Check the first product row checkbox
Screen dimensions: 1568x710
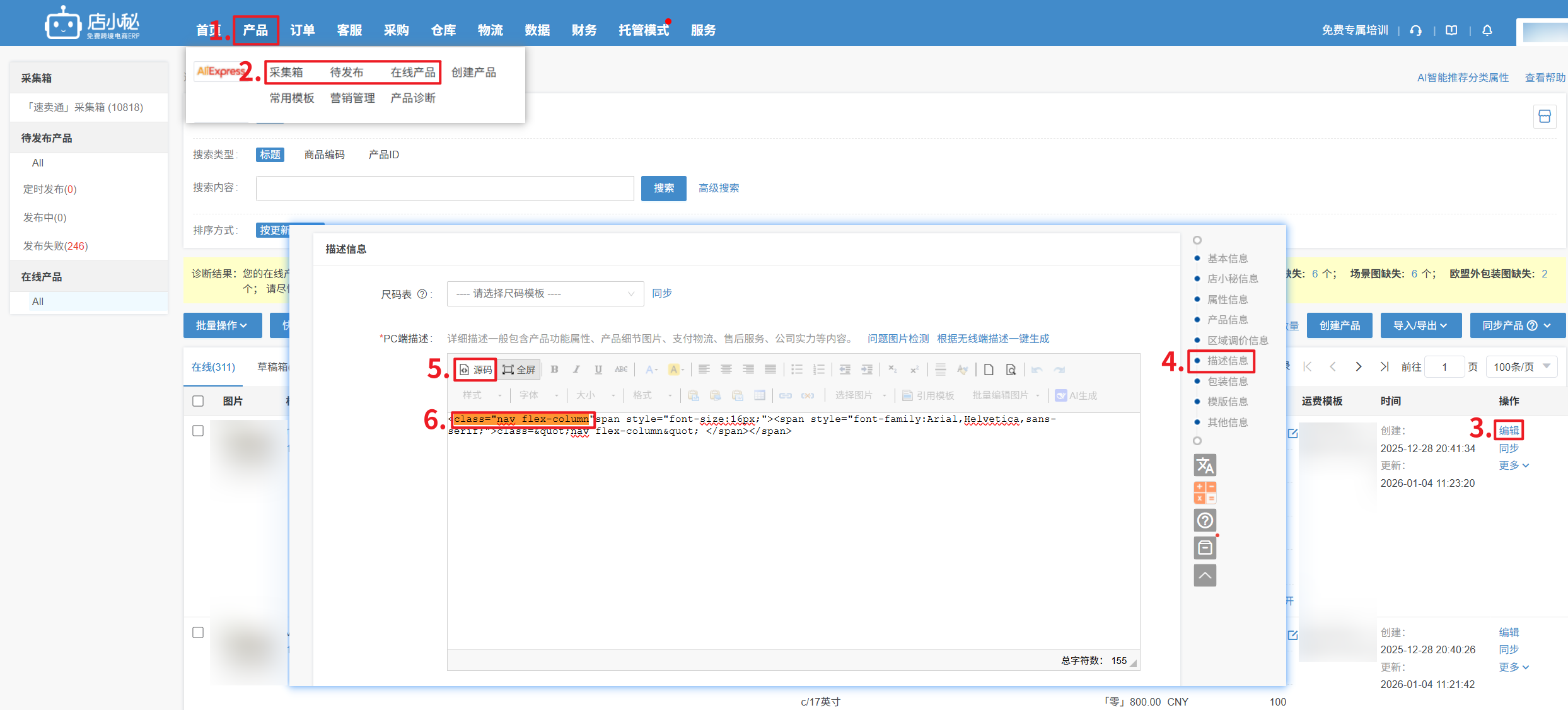pos(198,431)
